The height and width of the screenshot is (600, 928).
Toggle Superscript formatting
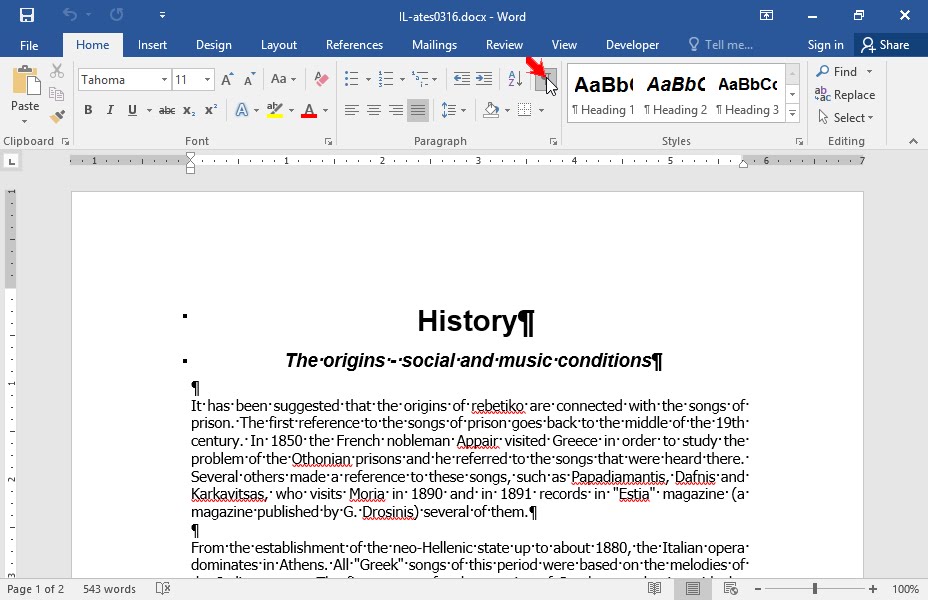pos(211,110)
